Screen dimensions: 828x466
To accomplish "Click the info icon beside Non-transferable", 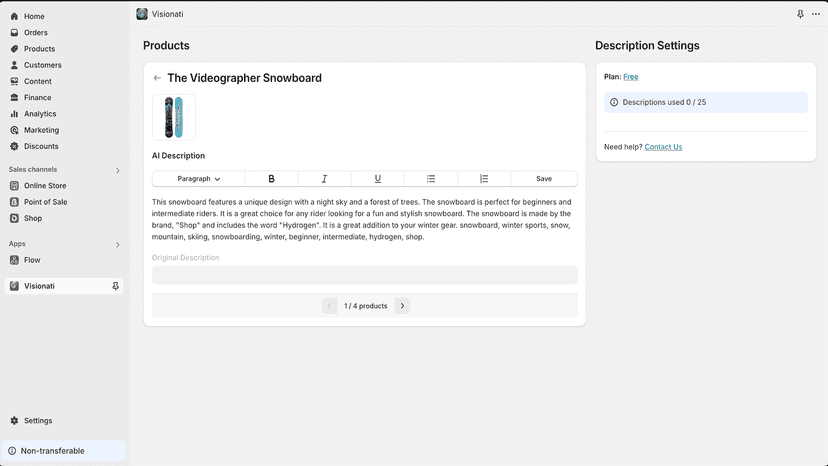I will (x=12, y=451).
